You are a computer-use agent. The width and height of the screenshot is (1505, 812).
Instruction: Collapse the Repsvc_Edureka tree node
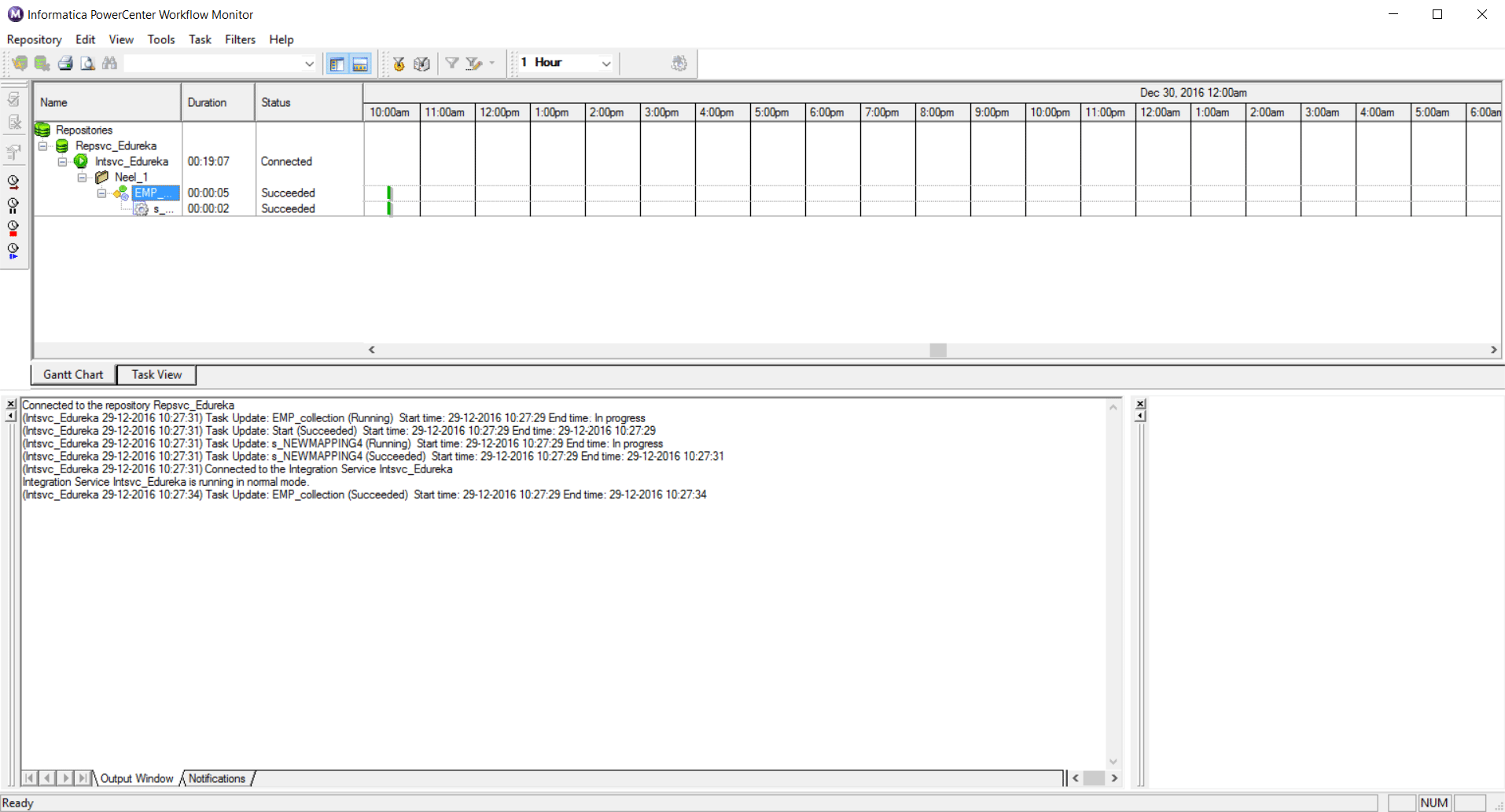tap(43, 145)
